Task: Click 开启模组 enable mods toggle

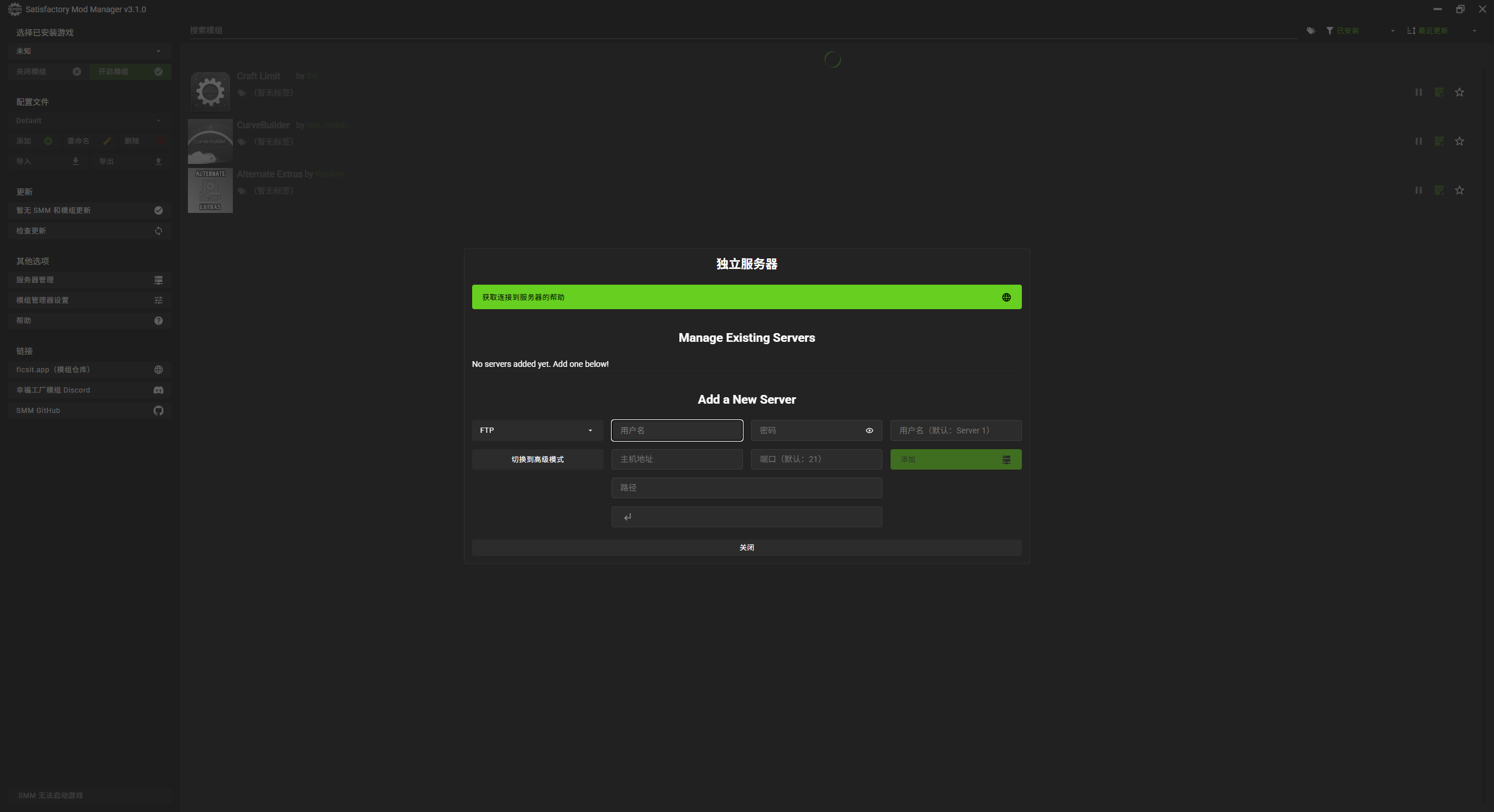Action: (130, 72)
